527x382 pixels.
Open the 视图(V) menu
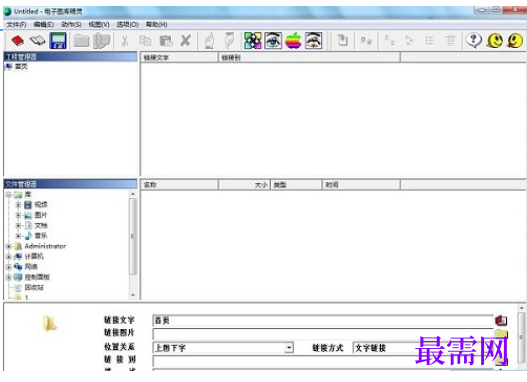(99, 25)
